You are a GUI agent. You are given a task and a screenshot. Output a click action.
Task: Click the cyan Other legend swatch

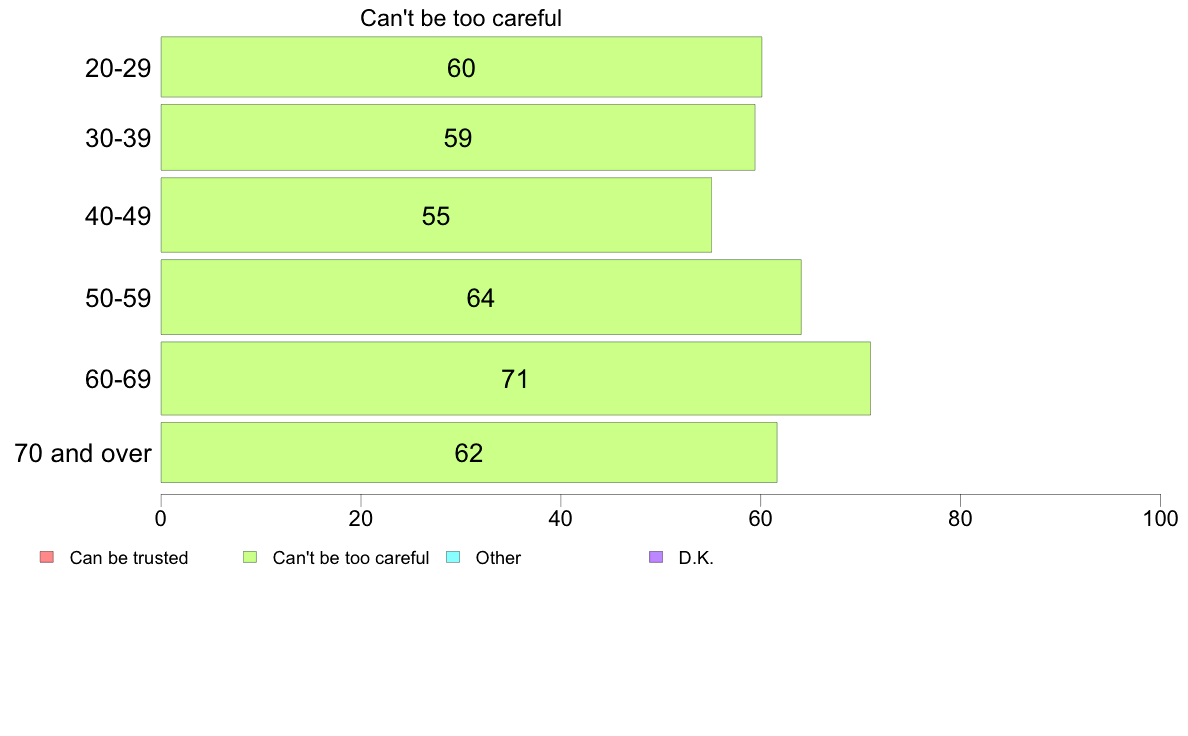[x=453, y=557]
